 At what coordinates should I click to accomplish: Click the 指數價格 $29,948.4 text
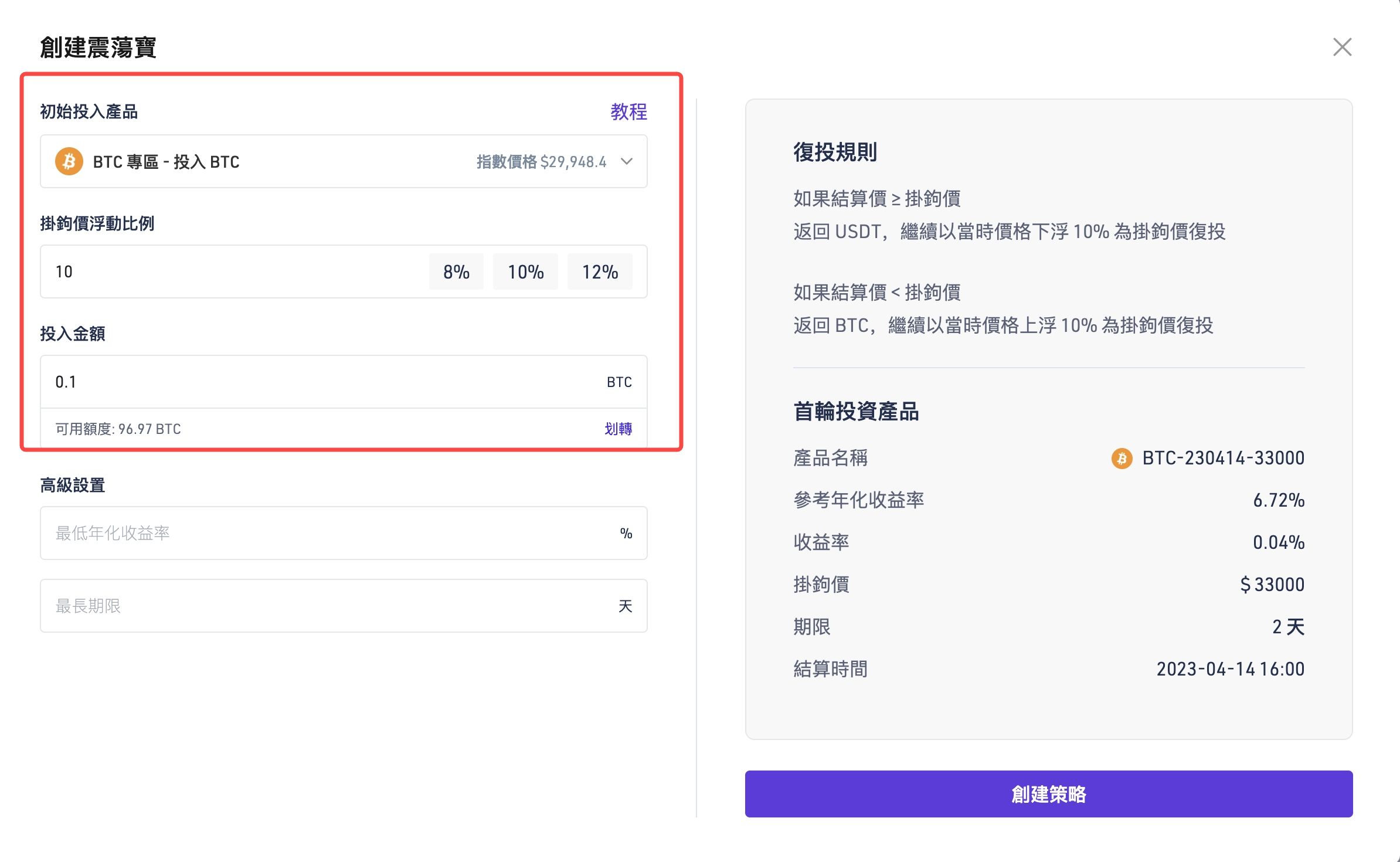(x=541, y=162)
